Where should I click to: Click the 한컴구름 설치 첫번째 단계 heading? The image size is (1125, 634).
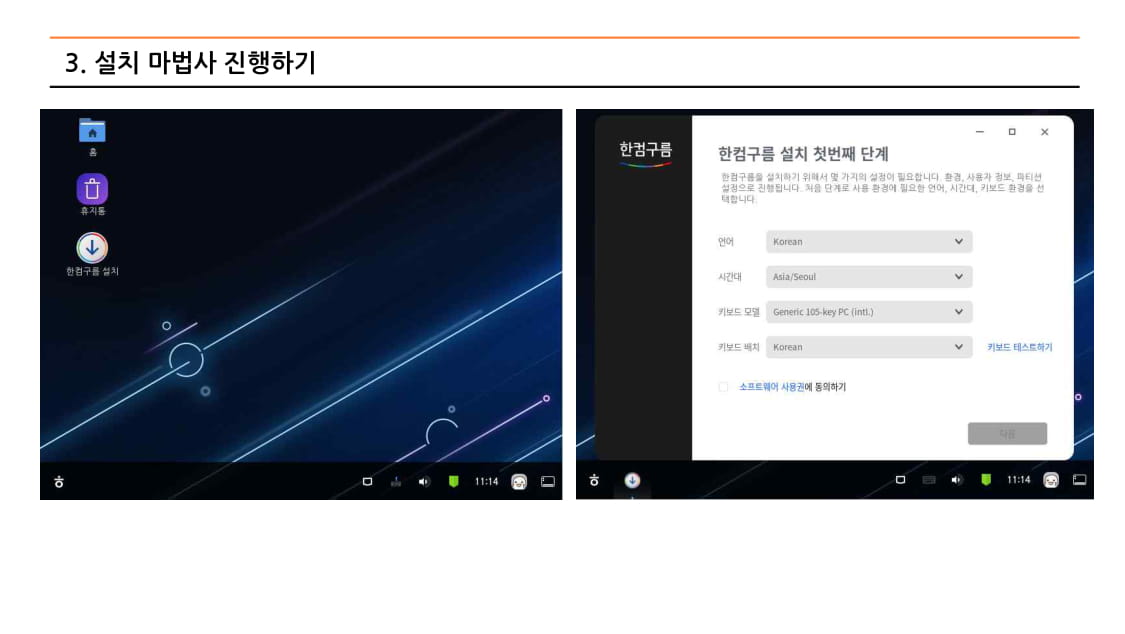click(804, 153)
